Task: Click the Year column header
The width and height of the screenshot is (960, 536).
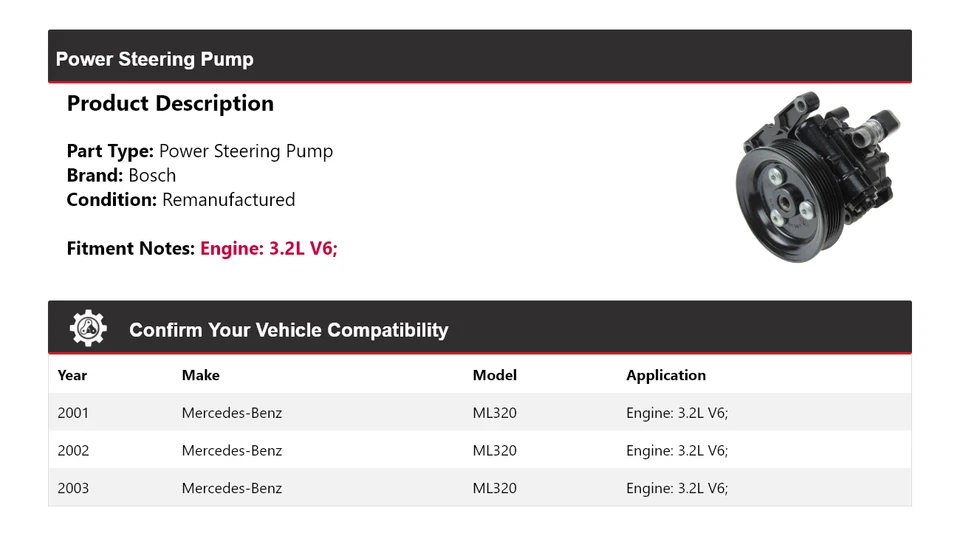Action: click(72, 375)
